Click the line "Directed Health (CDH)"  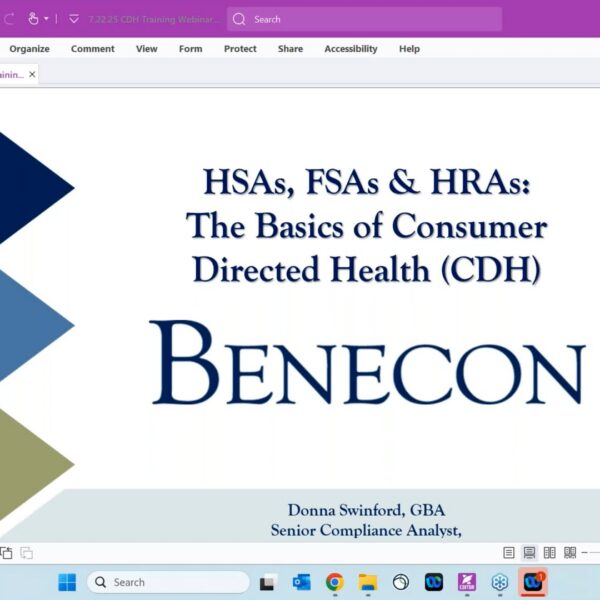[367, 270]
